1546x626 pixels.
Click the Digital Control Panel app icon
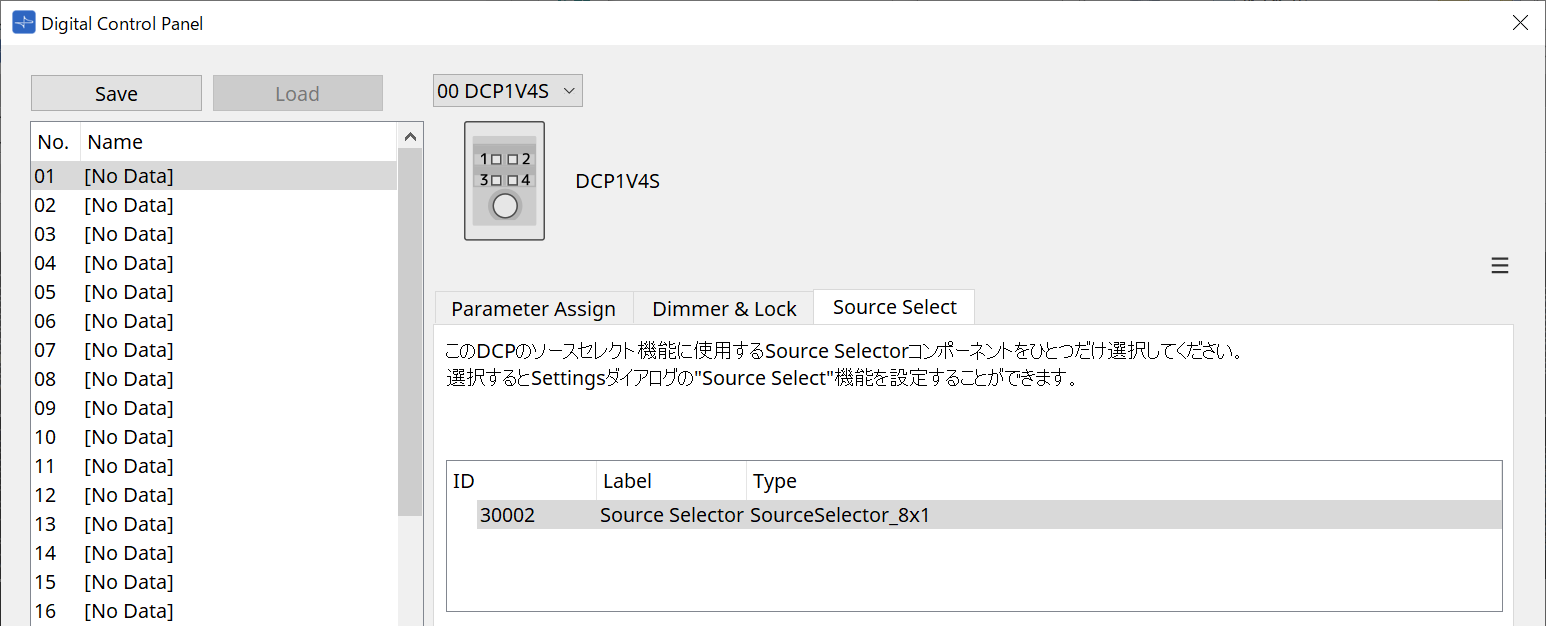[22, 22]
